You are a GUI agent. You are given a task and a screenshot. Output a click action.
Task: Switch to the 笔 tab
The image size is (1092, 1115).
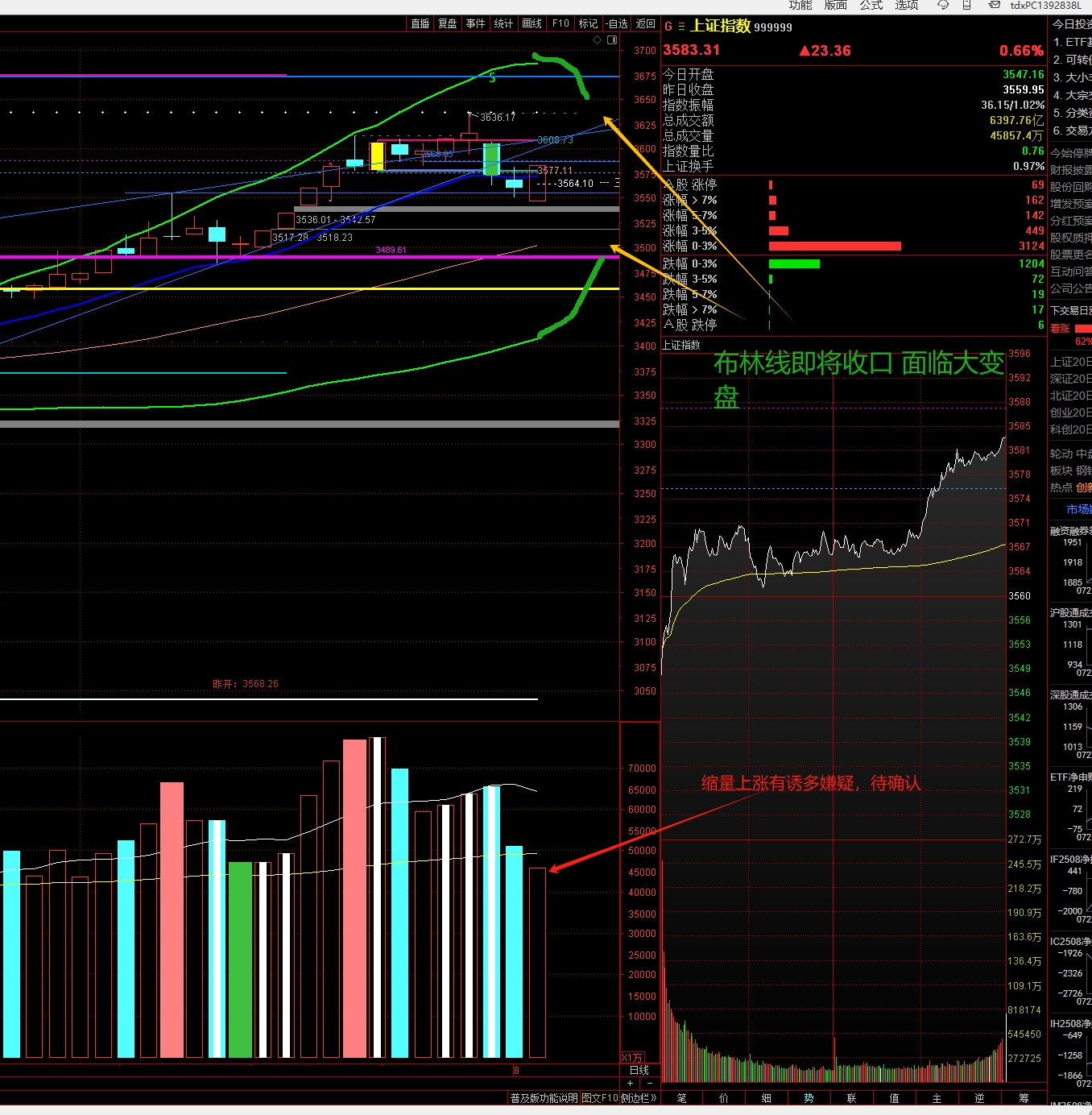click(682, 1098)
